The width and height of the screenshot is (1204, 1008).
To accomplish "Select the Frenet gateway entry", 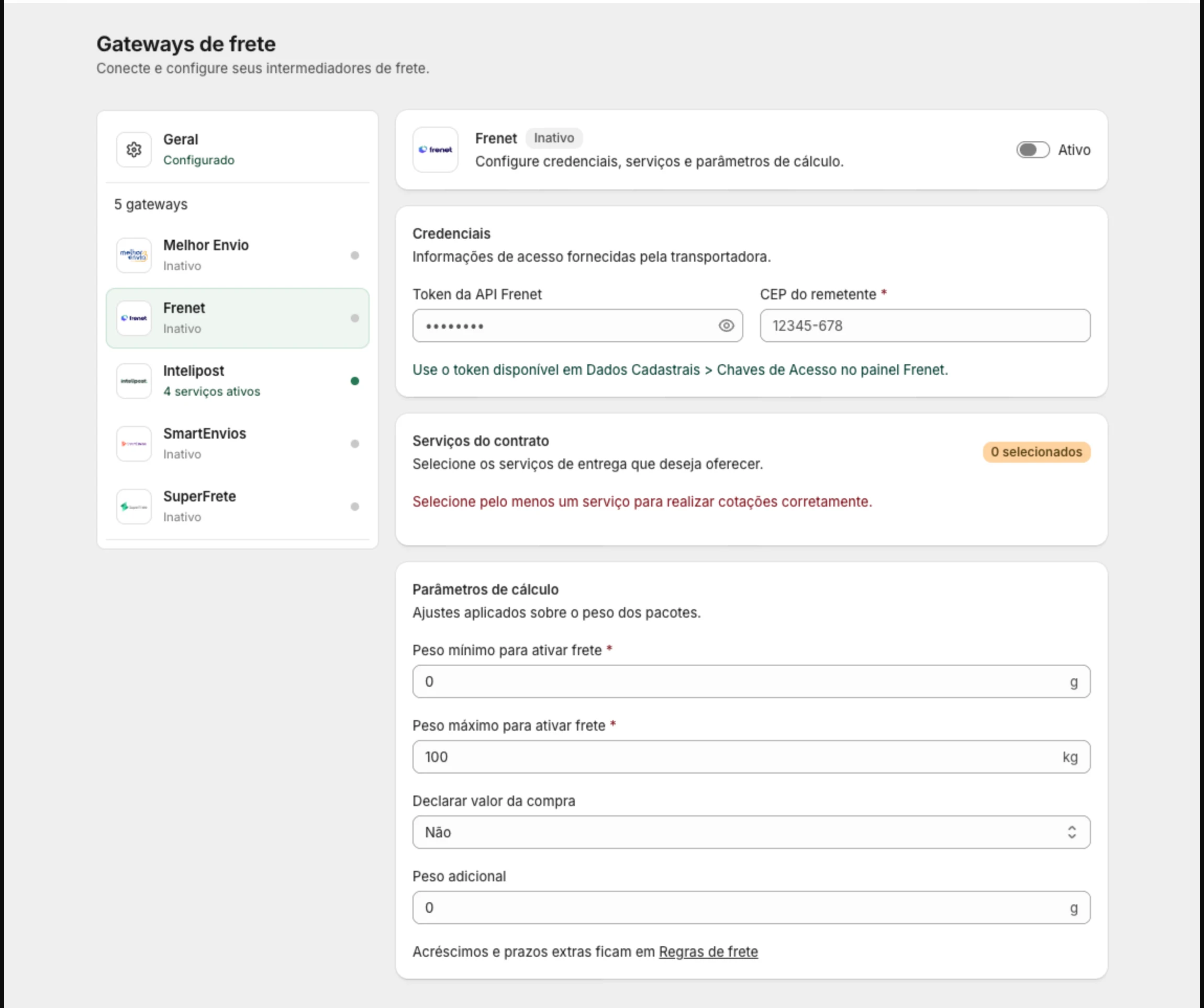I will pos(237,318).
